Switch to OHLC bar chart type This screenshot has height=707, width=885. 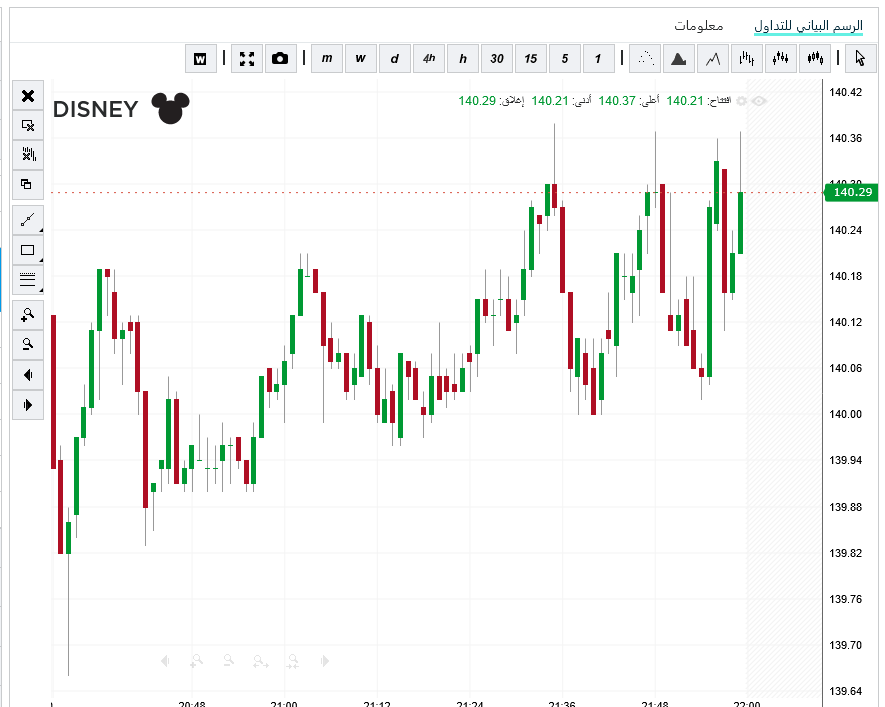click(x=747, y=59)
